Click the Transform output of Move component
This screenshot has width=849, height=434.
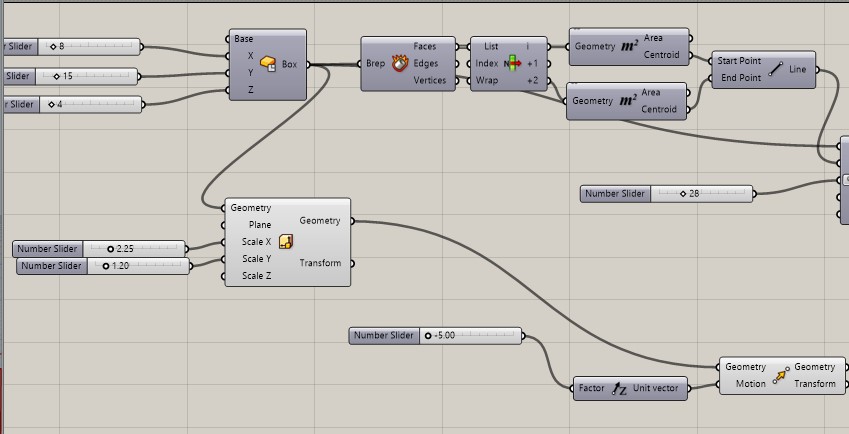click(x=815, y=384)
